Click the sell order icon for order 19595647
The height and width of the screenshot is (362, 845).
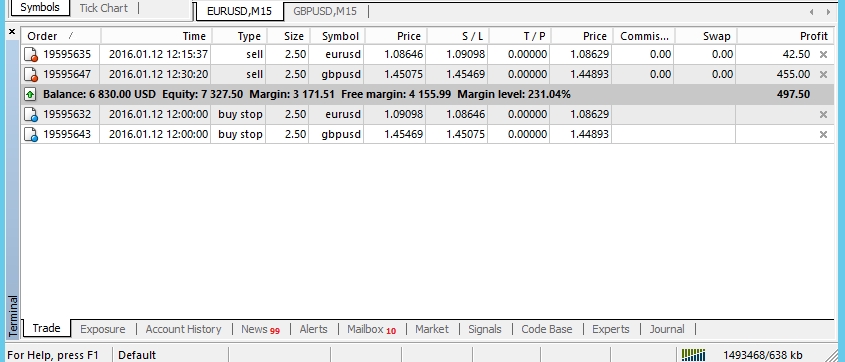(31, 74)
